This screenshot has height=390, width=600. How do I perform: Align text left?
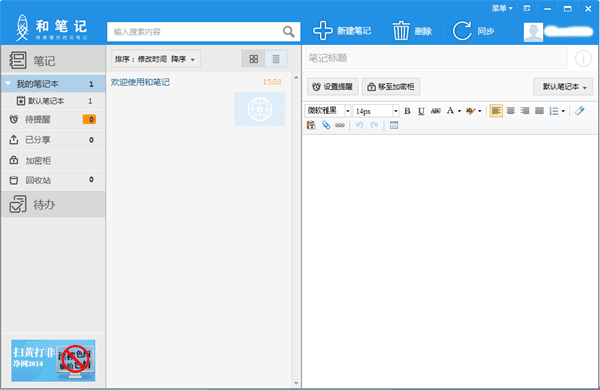pyautogui.click(x=496, y=111)
